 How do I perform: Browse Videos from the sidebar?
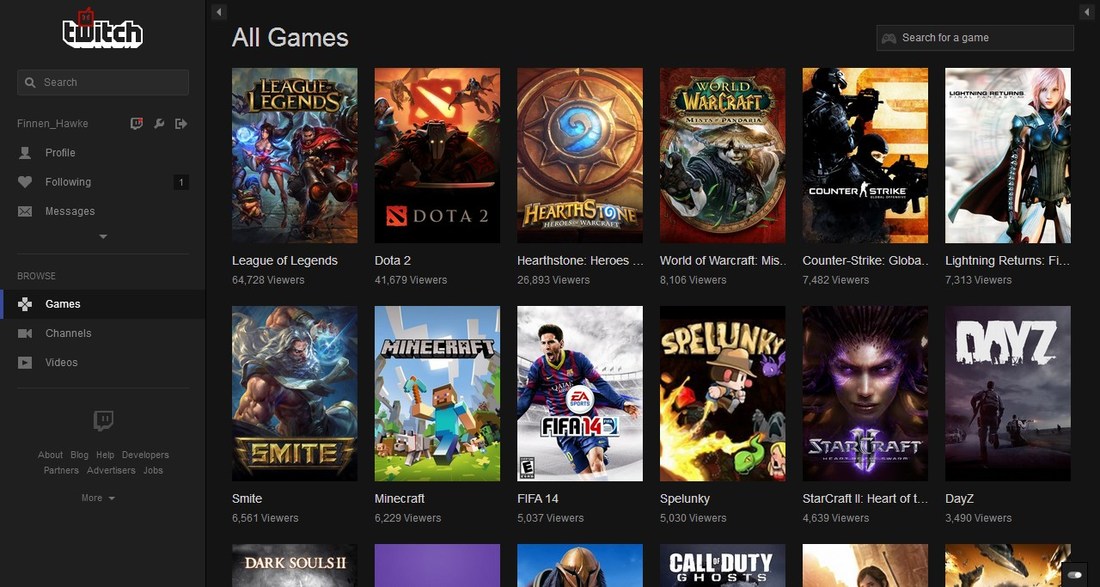click(61, 363)
